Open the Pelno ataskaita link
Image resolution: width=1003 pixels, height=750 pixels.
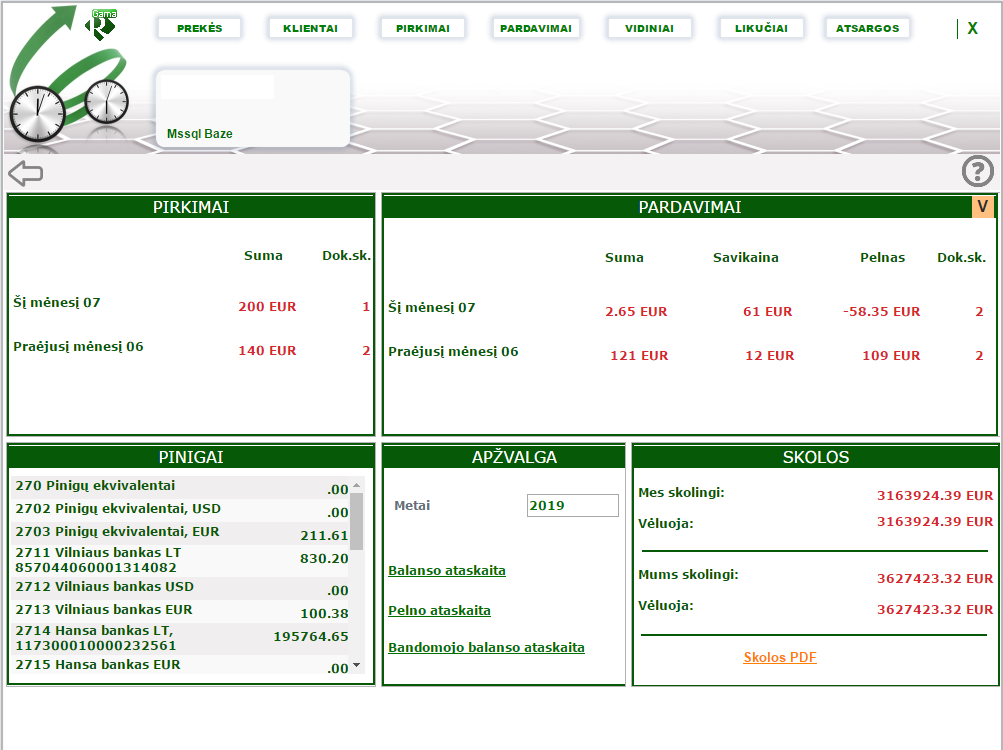coord(439,610)
